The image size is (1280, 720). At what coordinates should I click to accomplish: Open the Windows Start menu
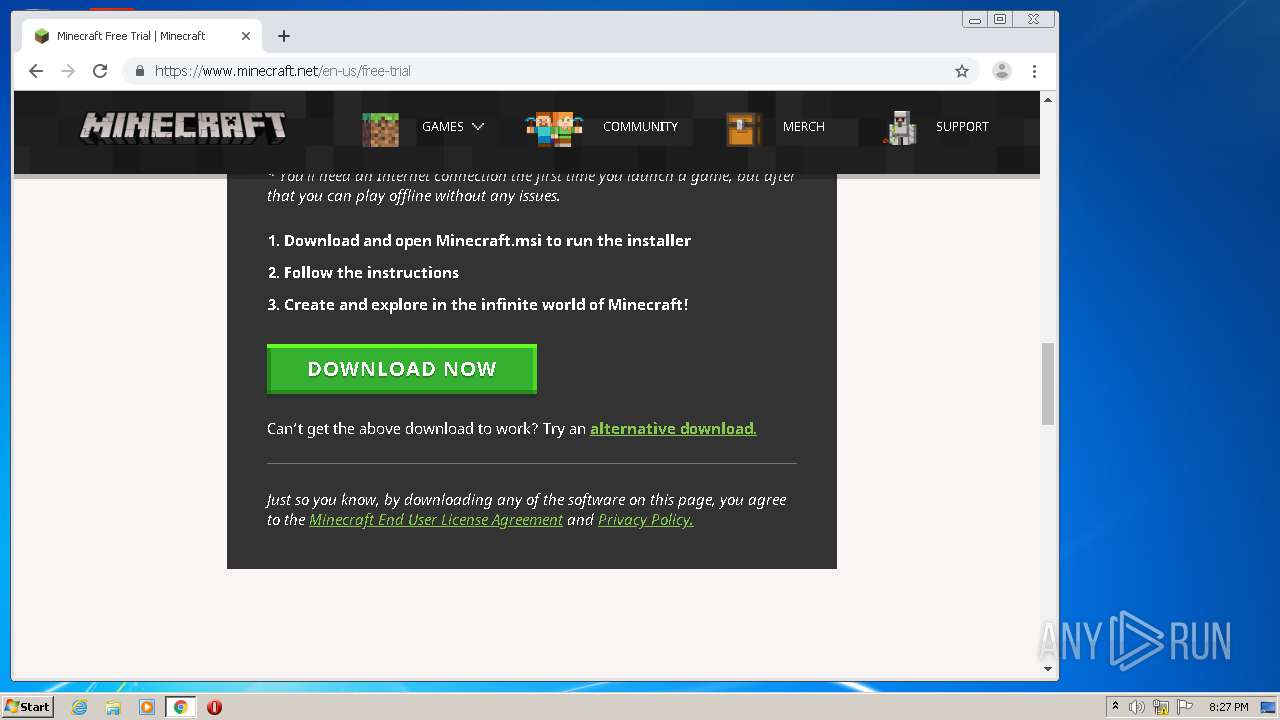click(27, 707)
